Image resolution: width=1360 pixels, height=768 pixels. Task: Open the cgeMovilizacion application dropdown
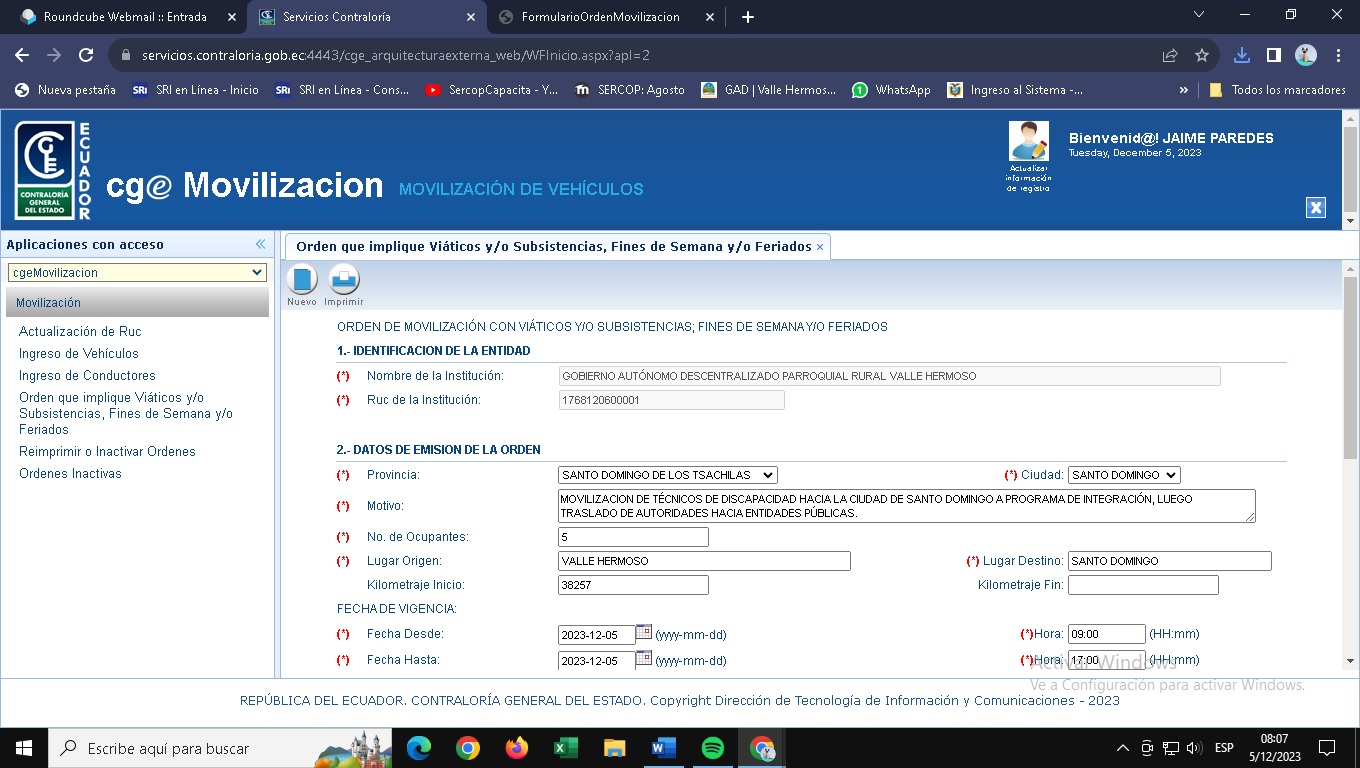[x=137, y=272]
